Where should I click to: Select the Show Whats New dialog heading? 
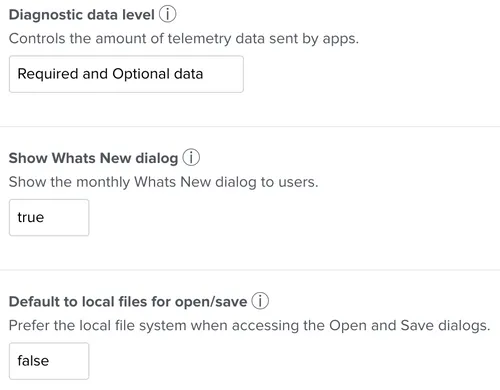point(93,158)
